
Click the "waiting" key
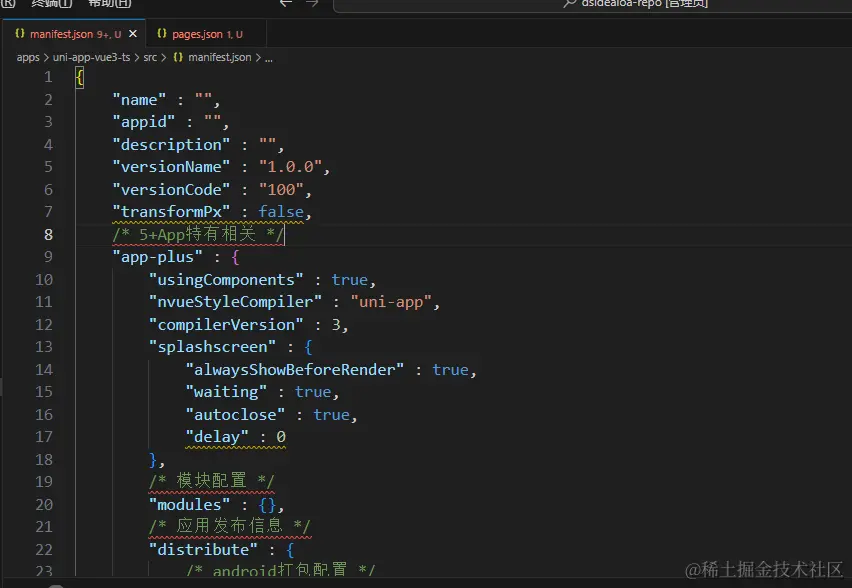coord(226,392)
